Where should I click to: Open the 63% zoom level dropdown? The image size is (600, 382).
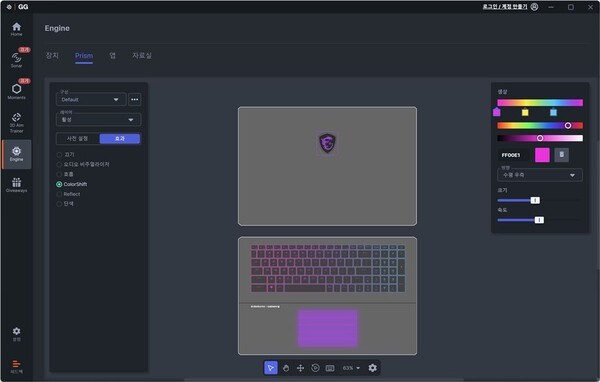[x=351, y=368]
